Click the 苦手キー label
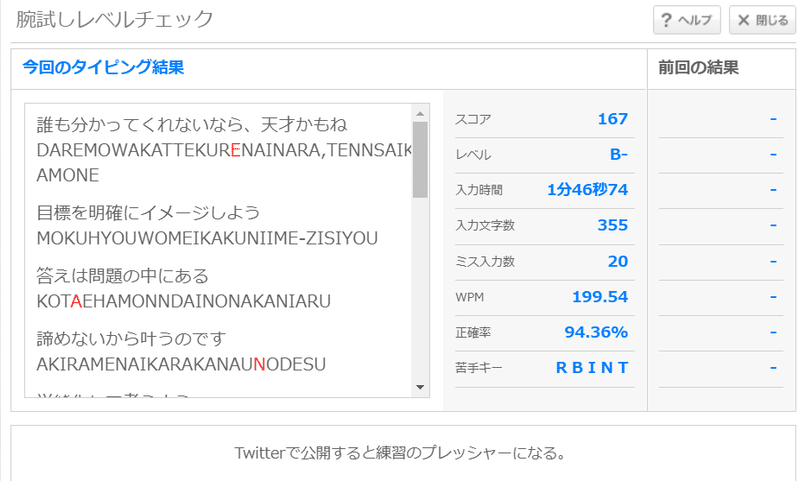 point(479,368)
